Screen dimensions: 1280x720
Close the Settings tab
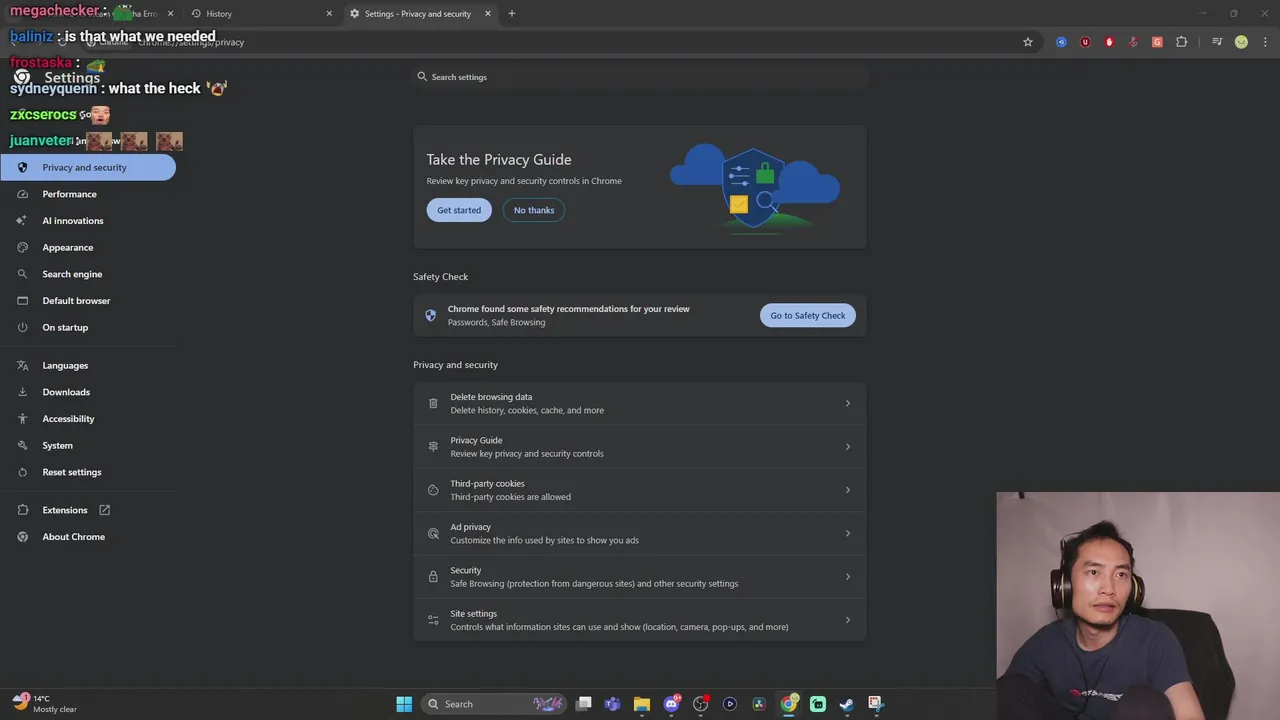[488, 14]
